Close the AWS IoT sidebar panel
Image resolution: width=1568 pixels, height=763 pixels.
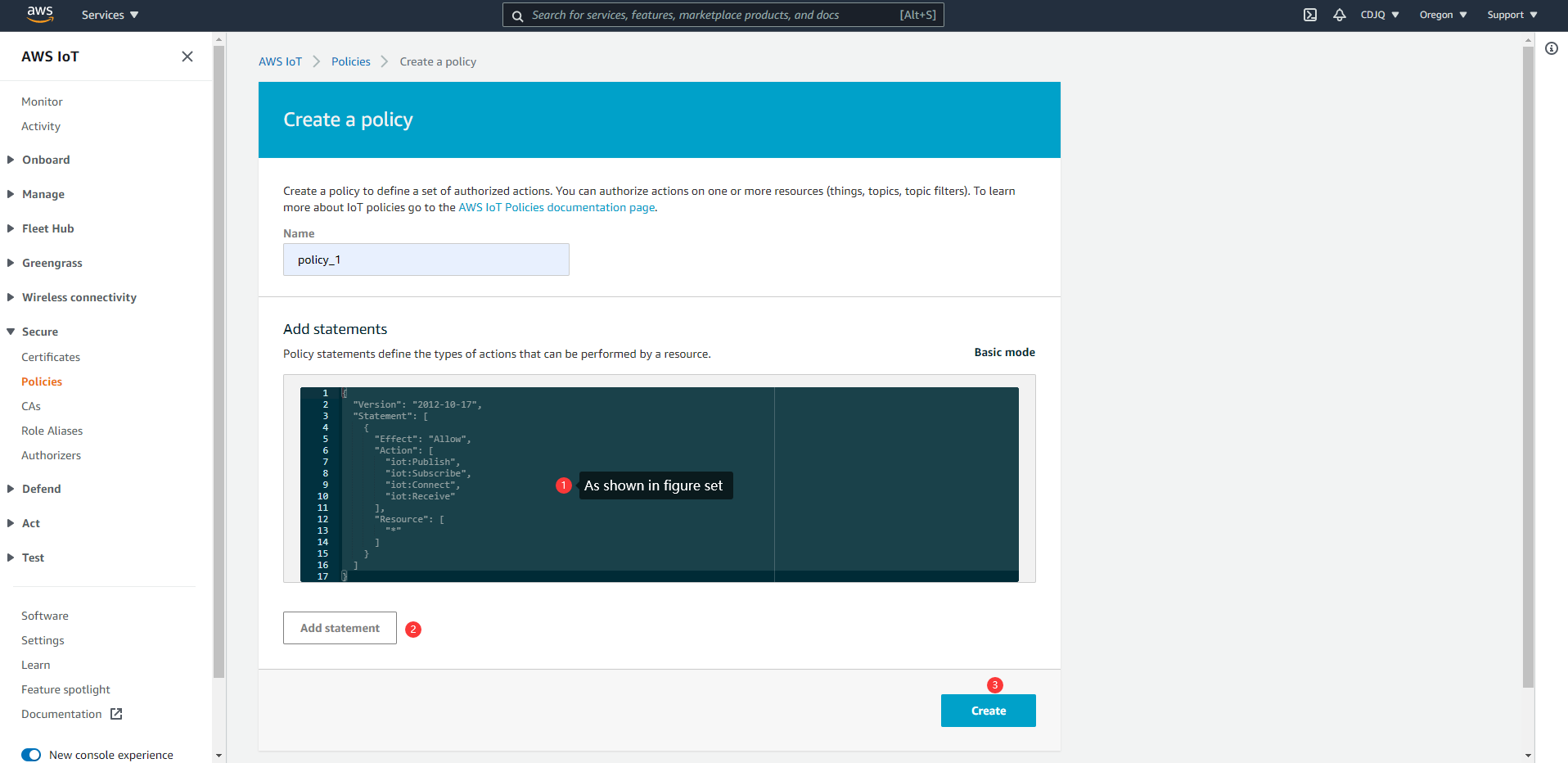click(x=187, y=56)
